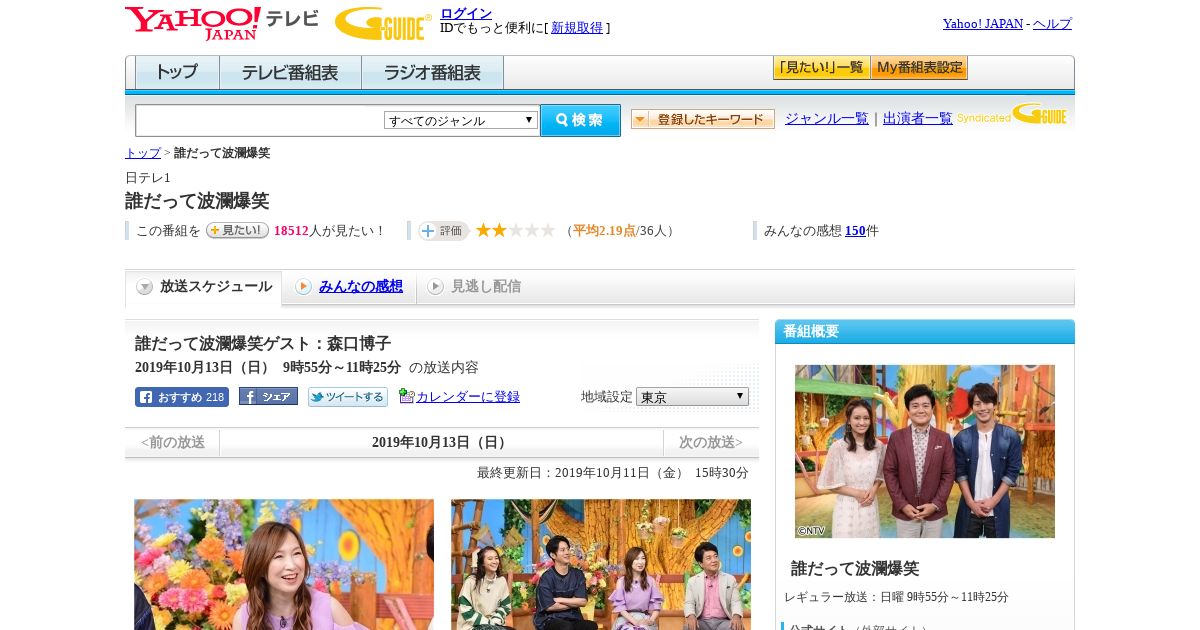Open the My番組表設定 button
The image size is (1200, 630).
pos(919,68)
